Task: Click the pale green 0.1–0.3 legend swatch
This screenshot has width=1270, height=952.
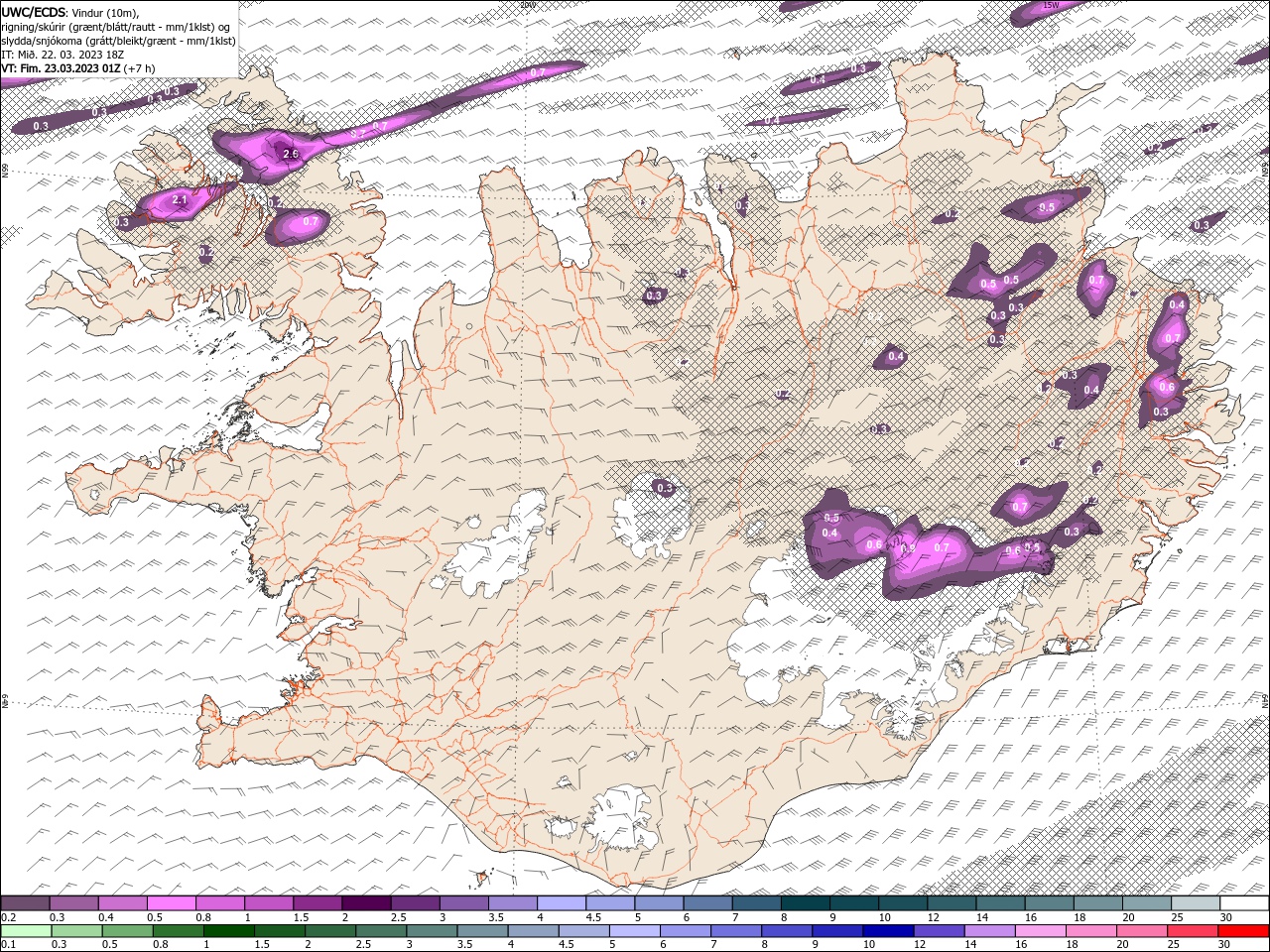Action: pyautogui.click(x=26, y=931)
